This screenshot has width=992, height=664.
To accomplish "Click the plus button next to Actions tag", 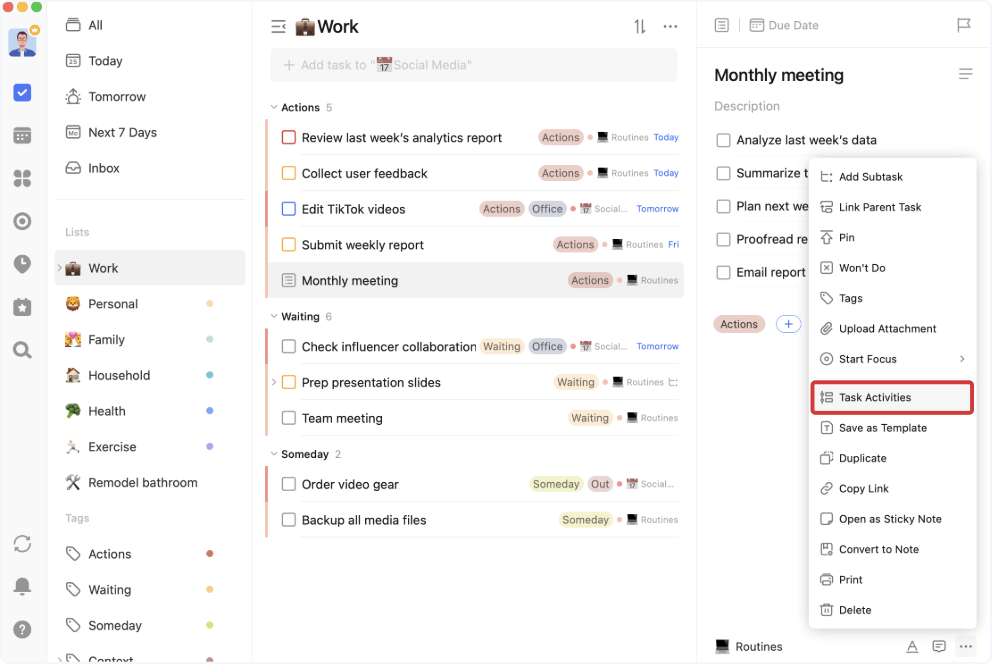I will [x=788, y=324].
